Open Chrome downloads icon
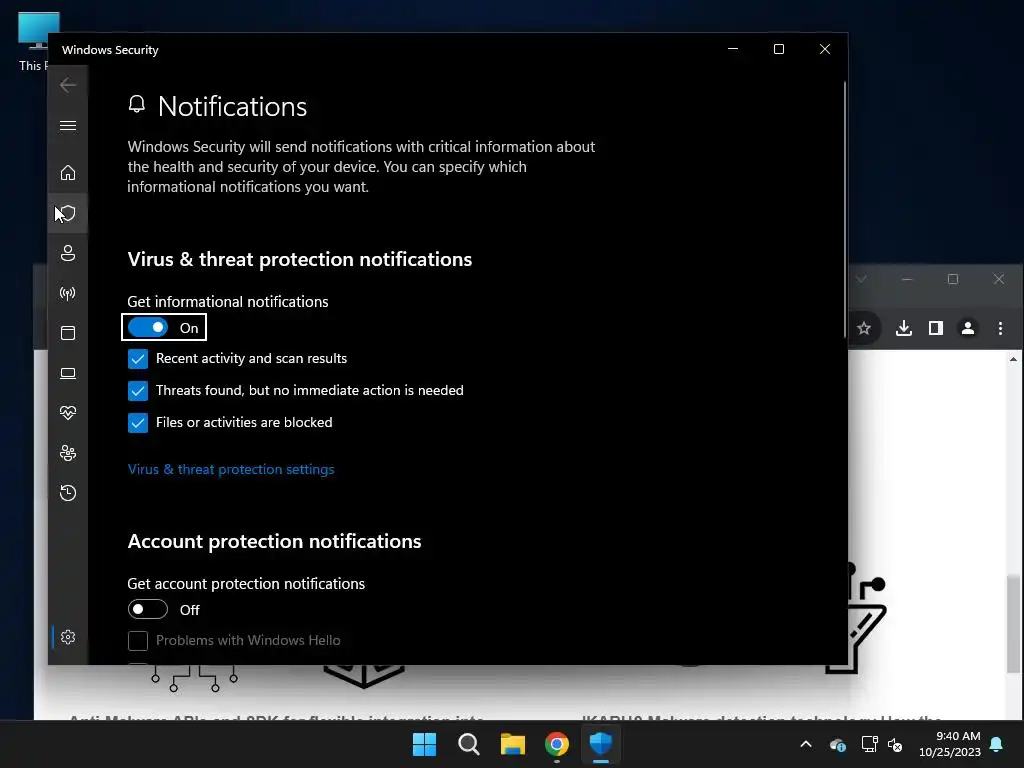 [904, 328]
